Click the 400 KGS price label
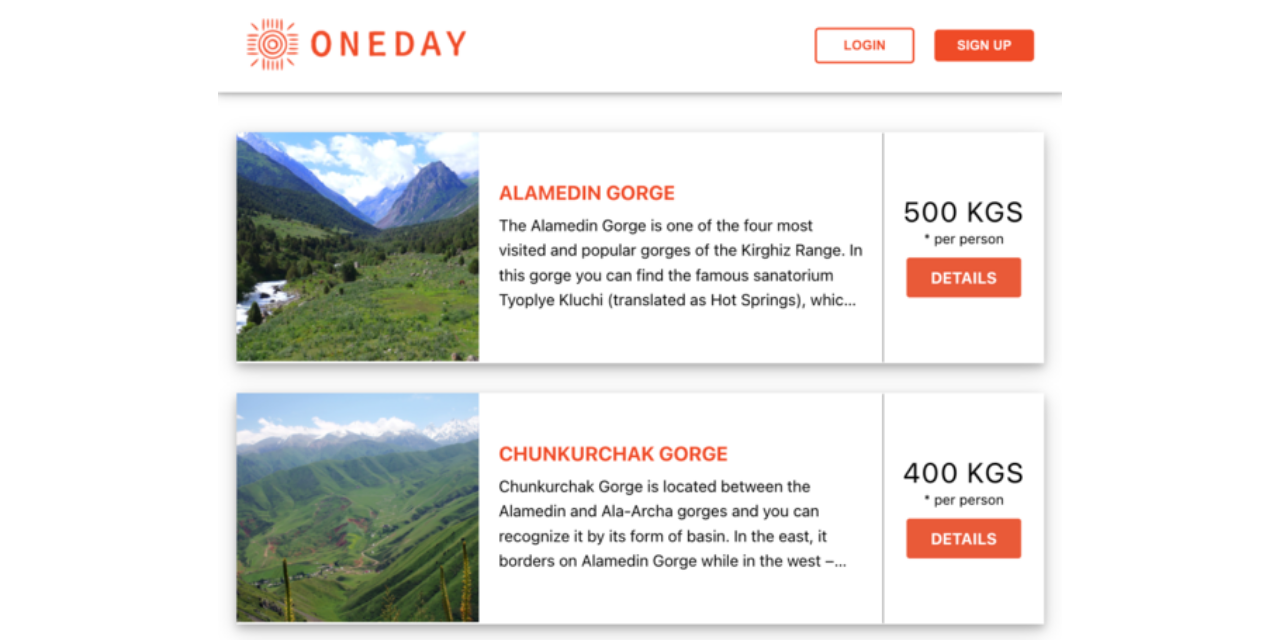The height and width of the screenshot is (640, 1280). [x=962, y=473]
